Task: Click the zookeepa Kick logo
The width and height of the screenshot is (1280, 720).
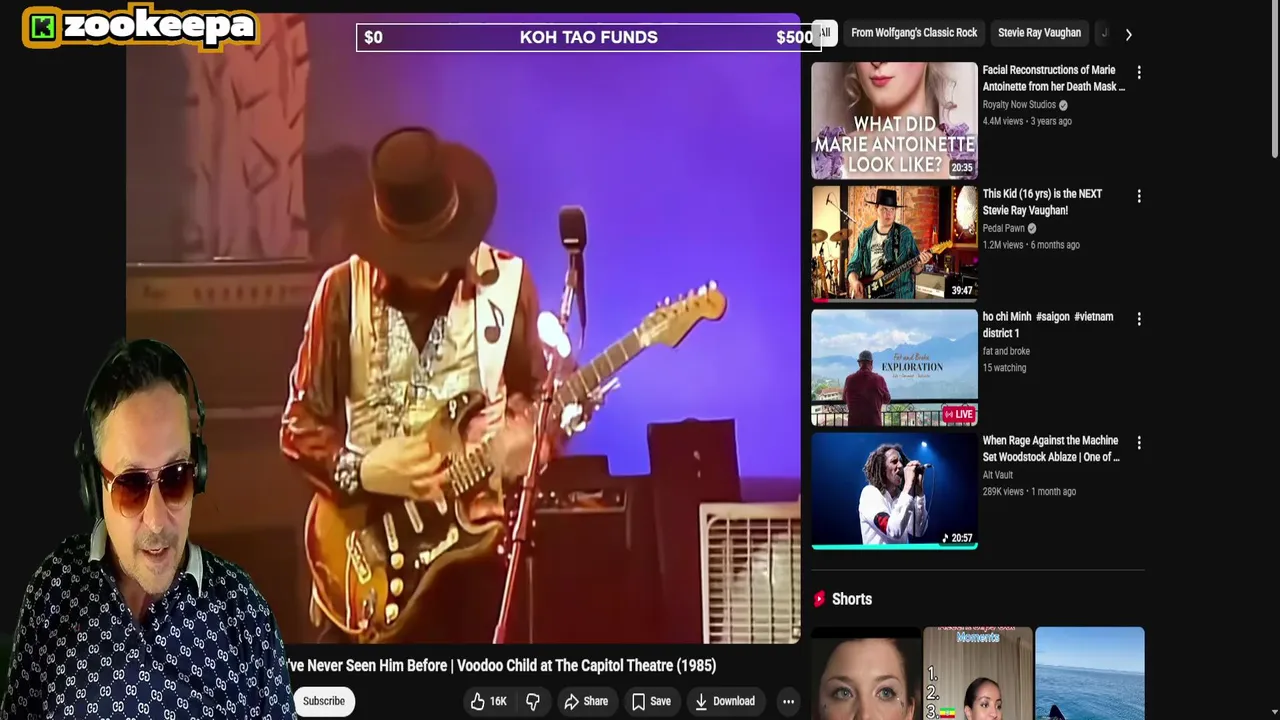Action: click(140, 27)
